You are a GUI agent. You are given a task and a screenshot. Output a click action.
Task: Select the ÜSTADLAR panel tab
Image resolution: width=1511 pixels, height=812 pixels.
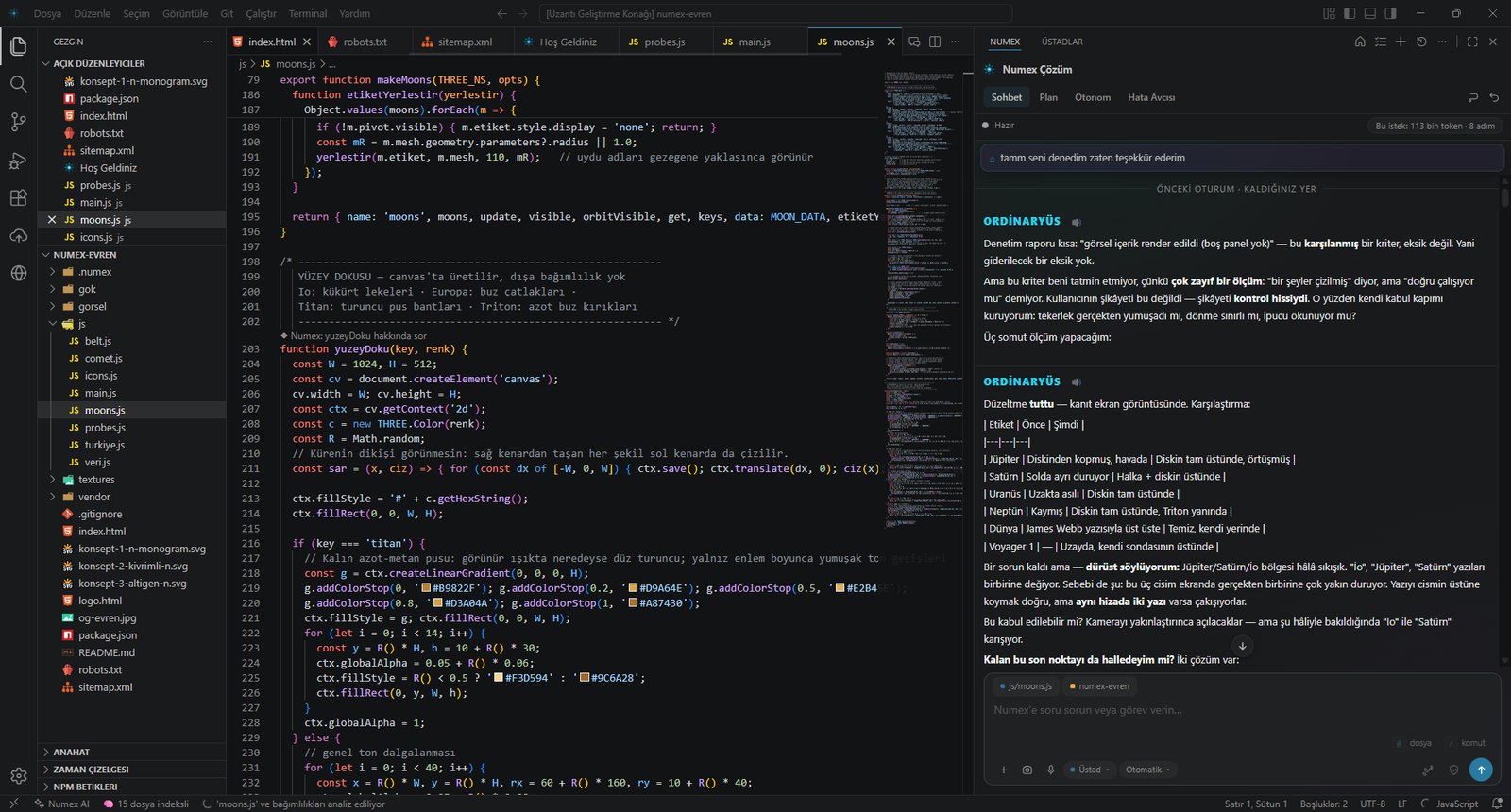tap(1062, 42)
